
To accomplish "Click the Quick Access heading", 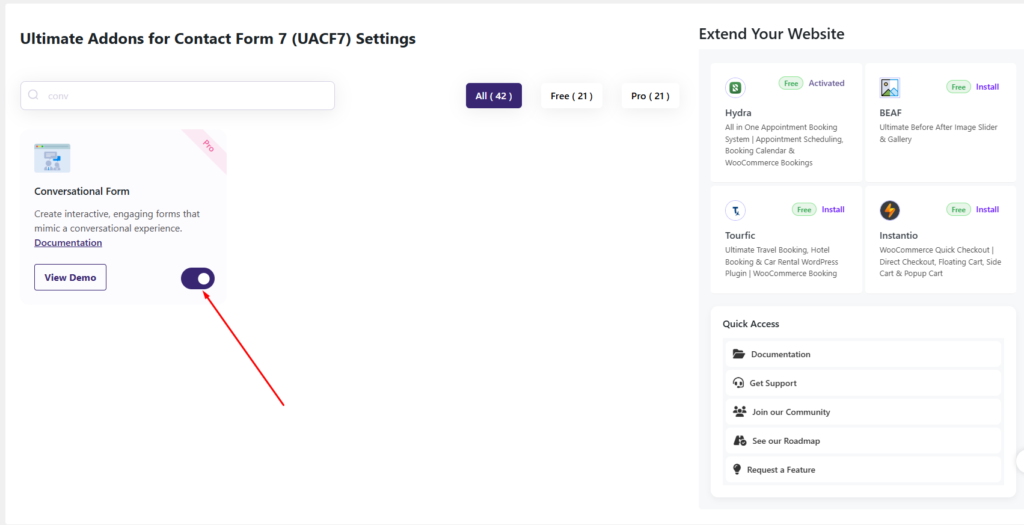I will [751, 324].
